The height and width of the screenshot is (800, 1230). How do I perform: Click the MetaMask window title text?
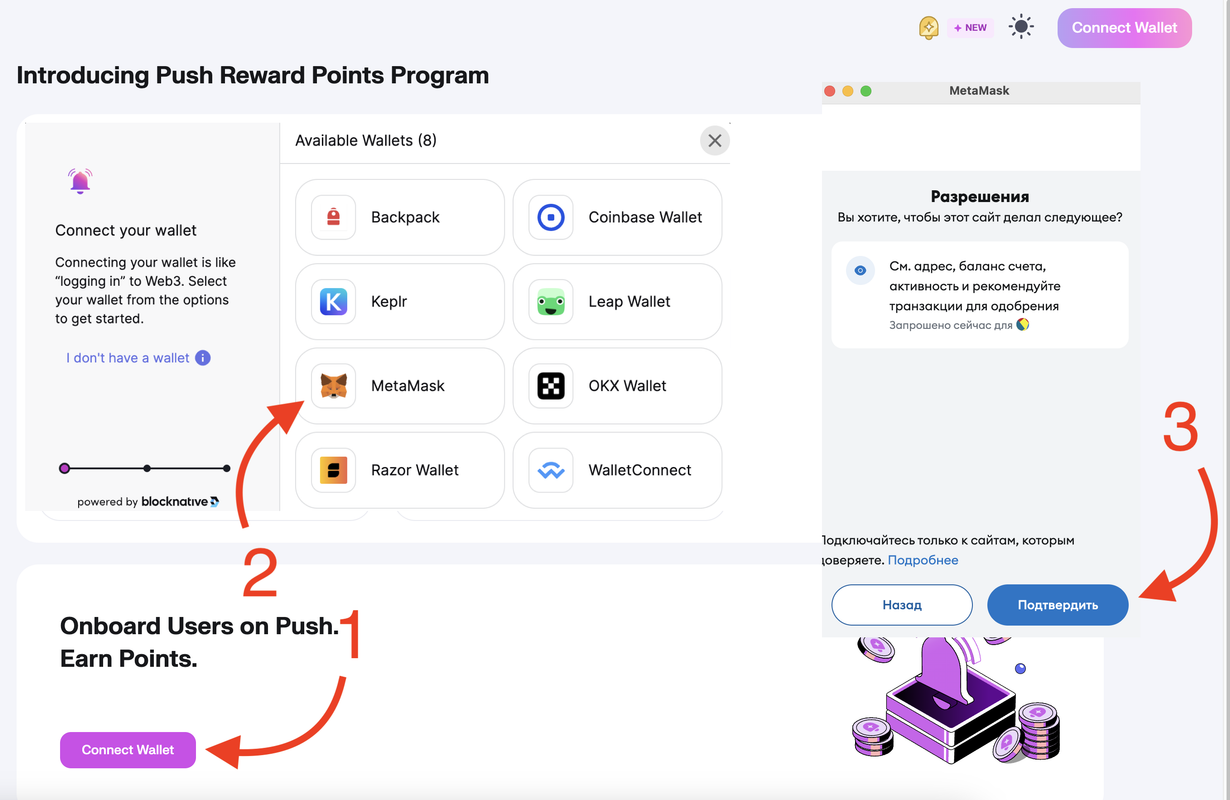pyautogui.click(x=979, y=91)
